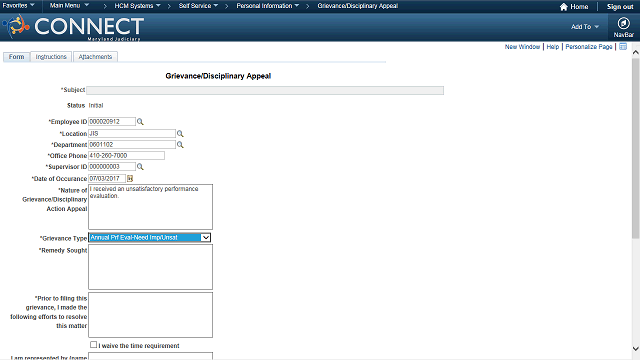Click the Employee ID input field
This screenshot has width=640, height=360.
[112, 122]
